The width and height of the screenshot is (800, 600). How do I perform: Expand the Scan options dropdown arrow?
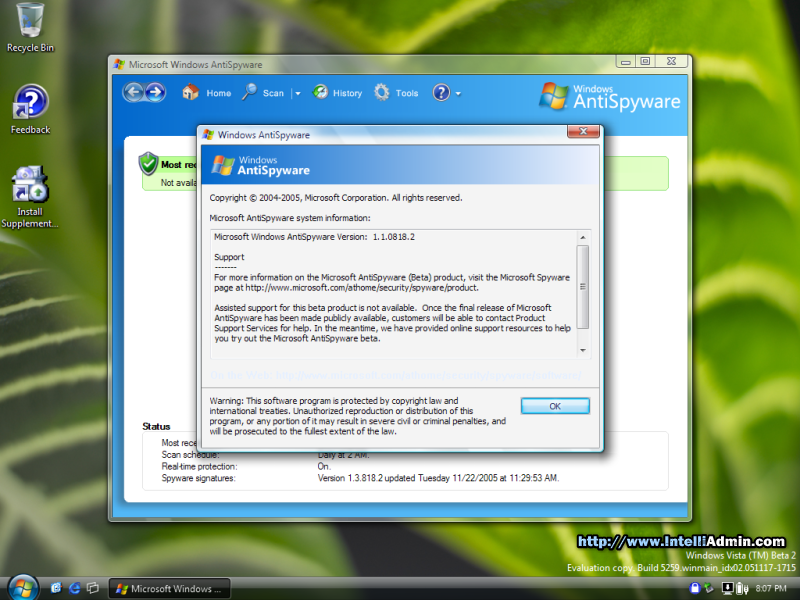(298, 93)
